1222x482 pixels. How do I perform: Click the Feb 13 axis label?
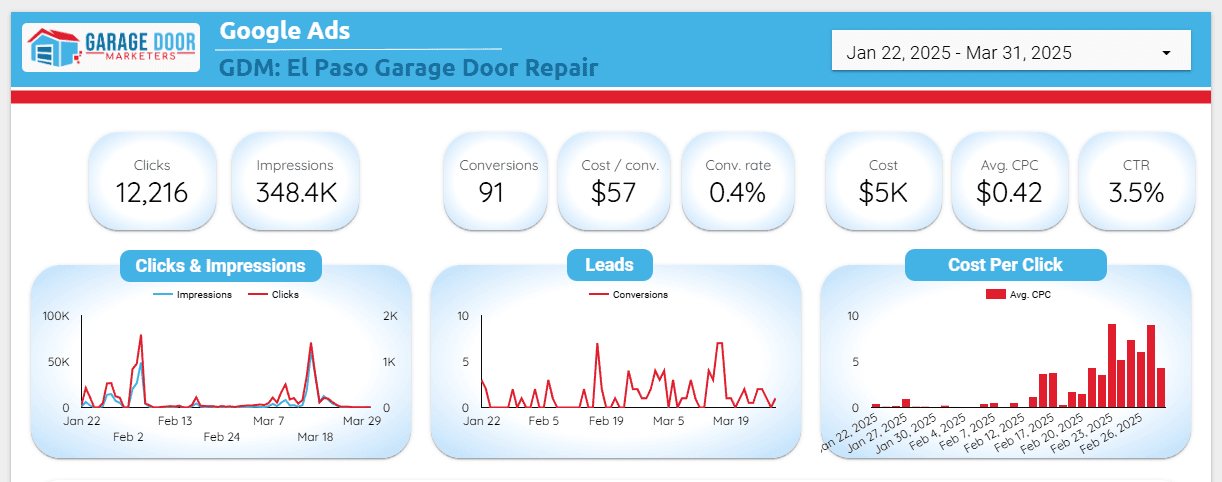pos(175,421)
